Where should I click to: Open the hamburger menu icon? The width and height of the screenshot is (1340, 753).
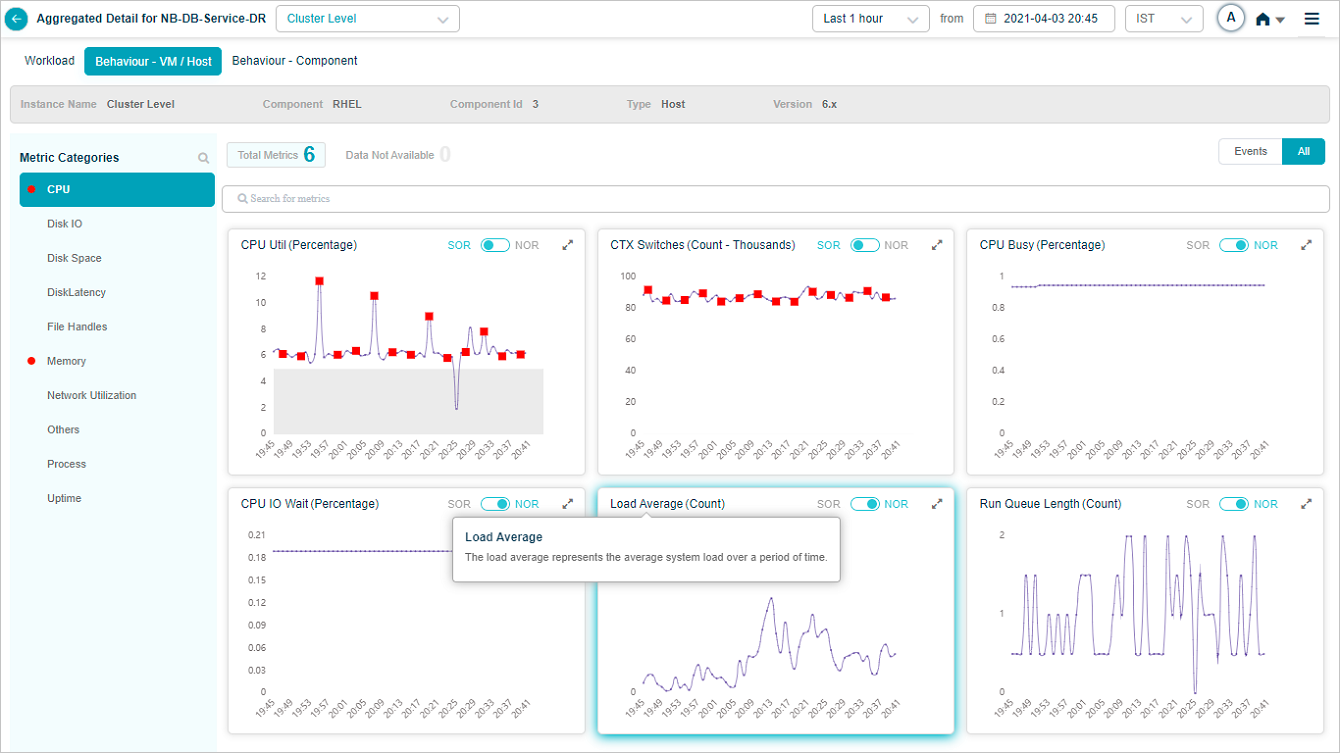1312,19
